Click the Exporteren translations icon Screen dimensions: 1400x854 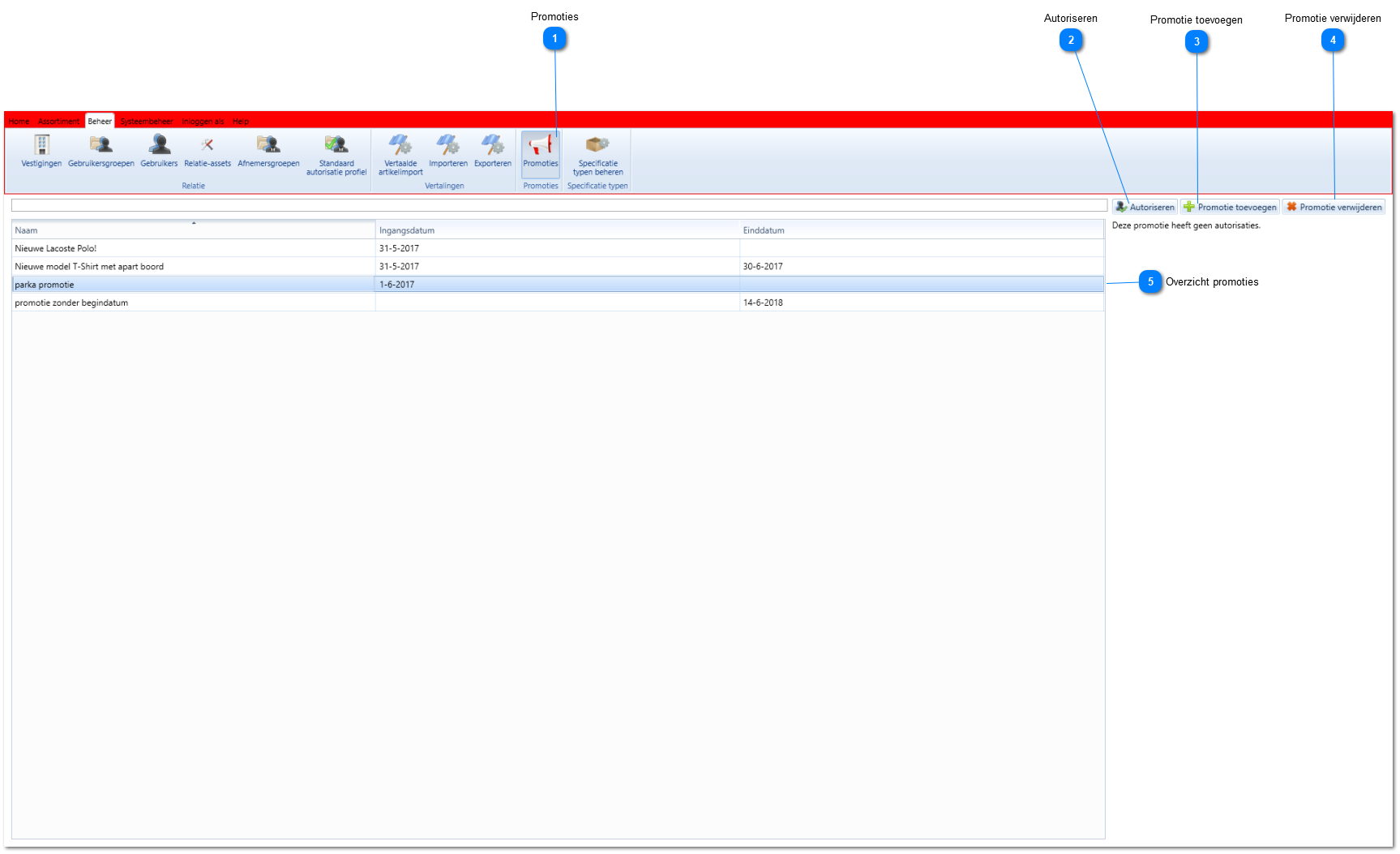click(x=493, y=152)
